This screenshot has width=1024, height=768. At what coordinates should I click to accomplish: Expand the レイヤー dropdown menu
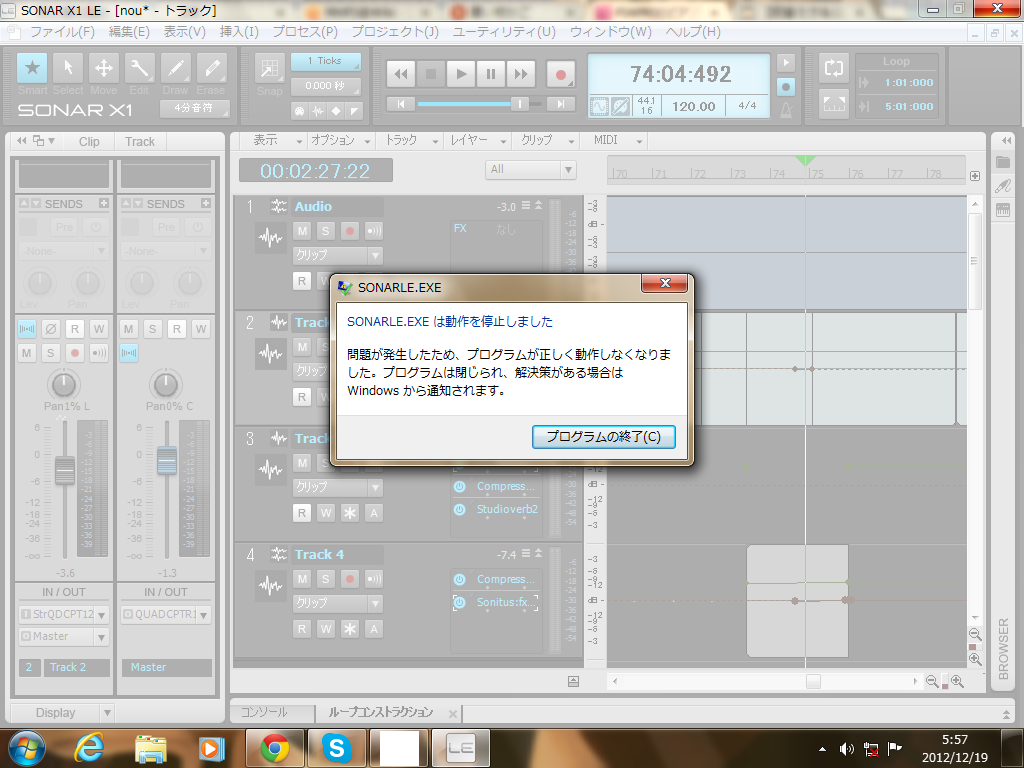478,140
